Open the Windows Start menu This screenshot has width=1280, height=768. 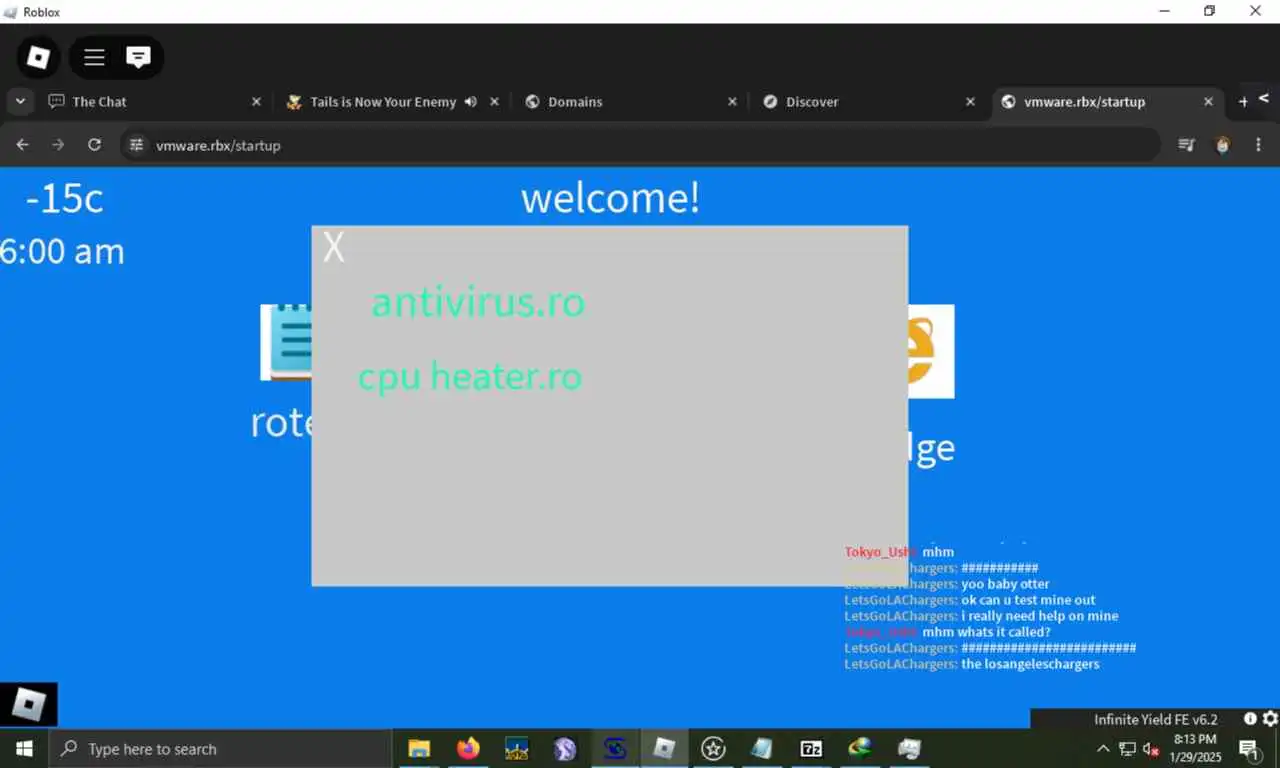pyautogui.click(x=24, y=748)
